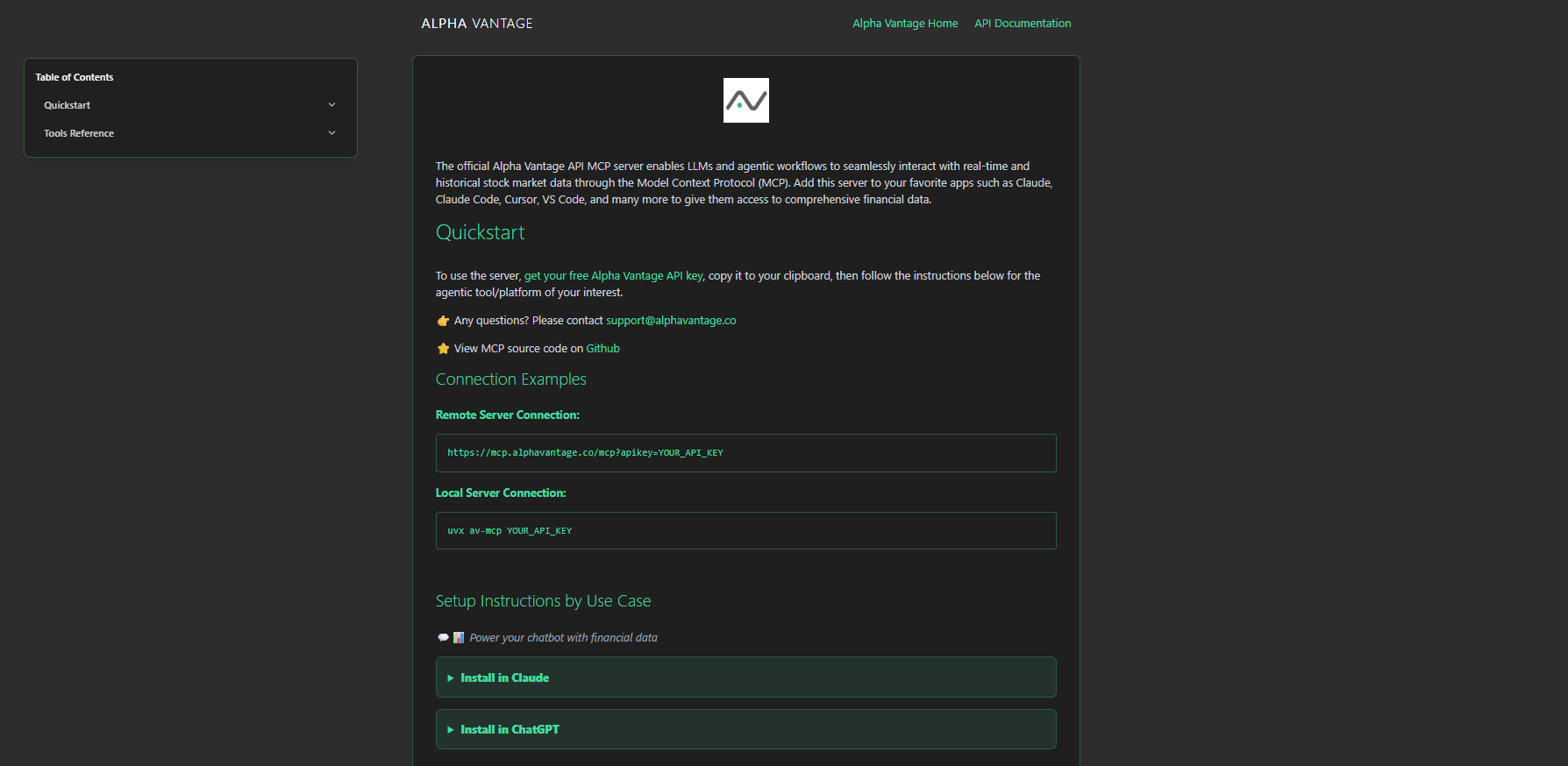The height and width of the screenshot is (766, 1568).
Task: Click the remote server URL code block
Action: click(x=746, y=453)
